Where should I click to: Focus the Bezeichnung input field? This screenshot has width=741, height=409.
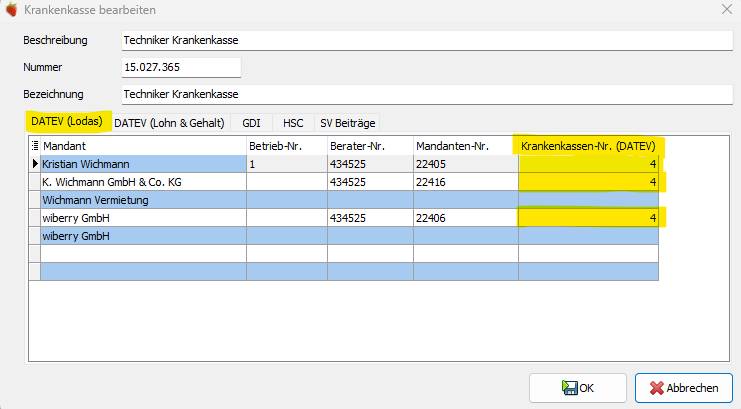(427, 94)
